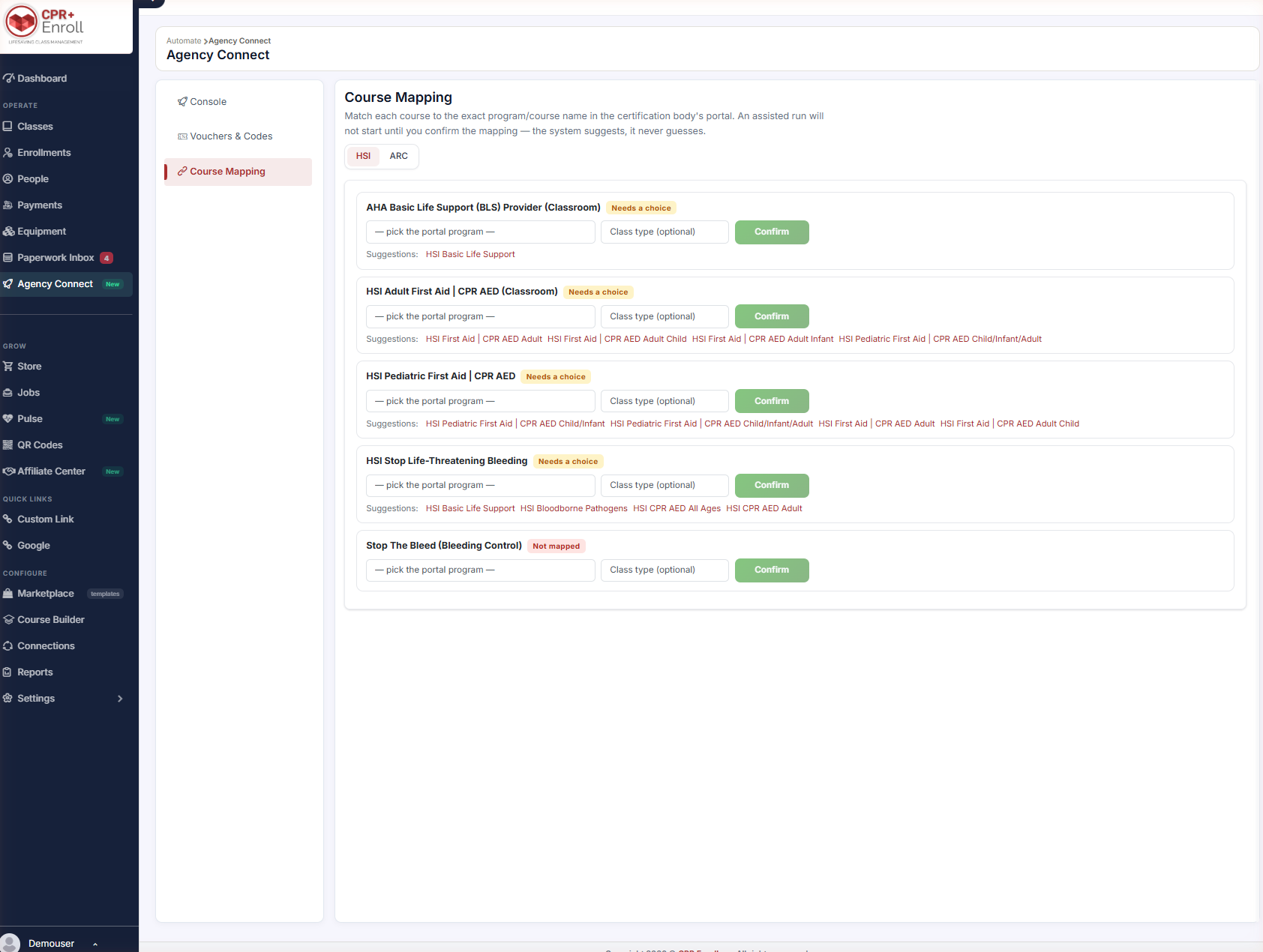Click the Store cart icon
Viewport: 1263px width, 952px height.
click(8, 367)
